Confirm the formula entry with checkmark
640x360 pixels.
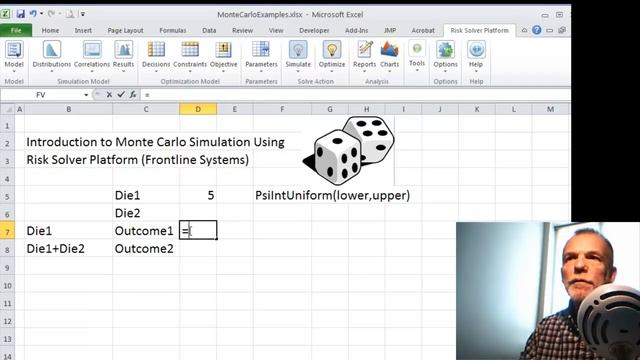(121, 95)
